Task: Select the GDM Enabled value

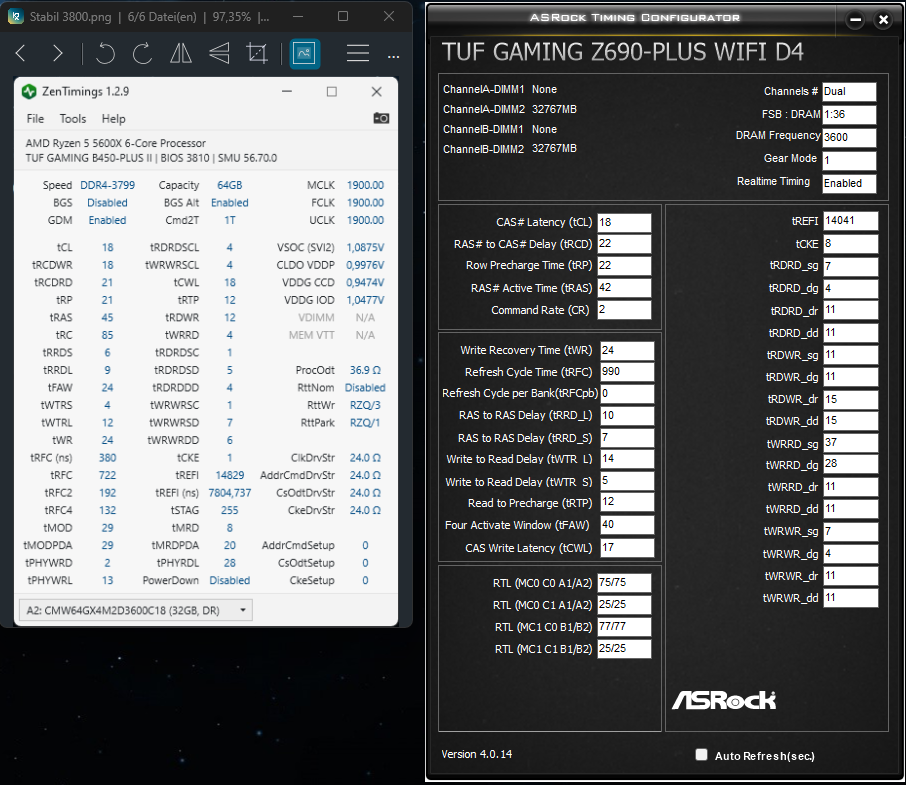Action: 107,220
